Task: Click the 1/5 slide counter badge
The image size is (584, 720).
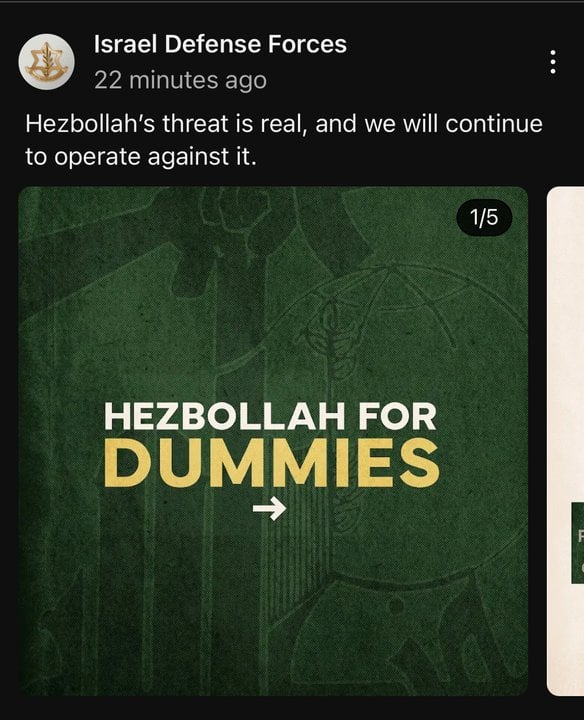Action: tap(484, 217)
